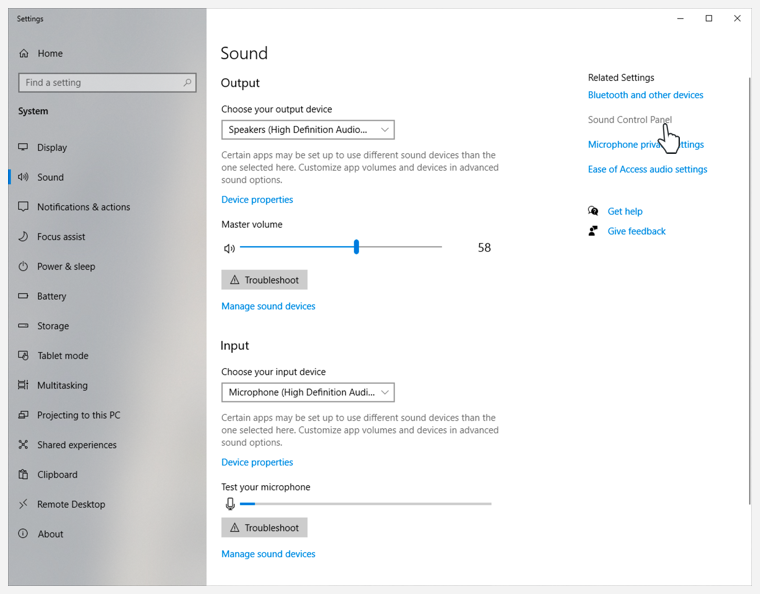Click the search magnifier icon
Image resolution: width=760 pixels, height=594 pixels.
click(x=187, y=83)
